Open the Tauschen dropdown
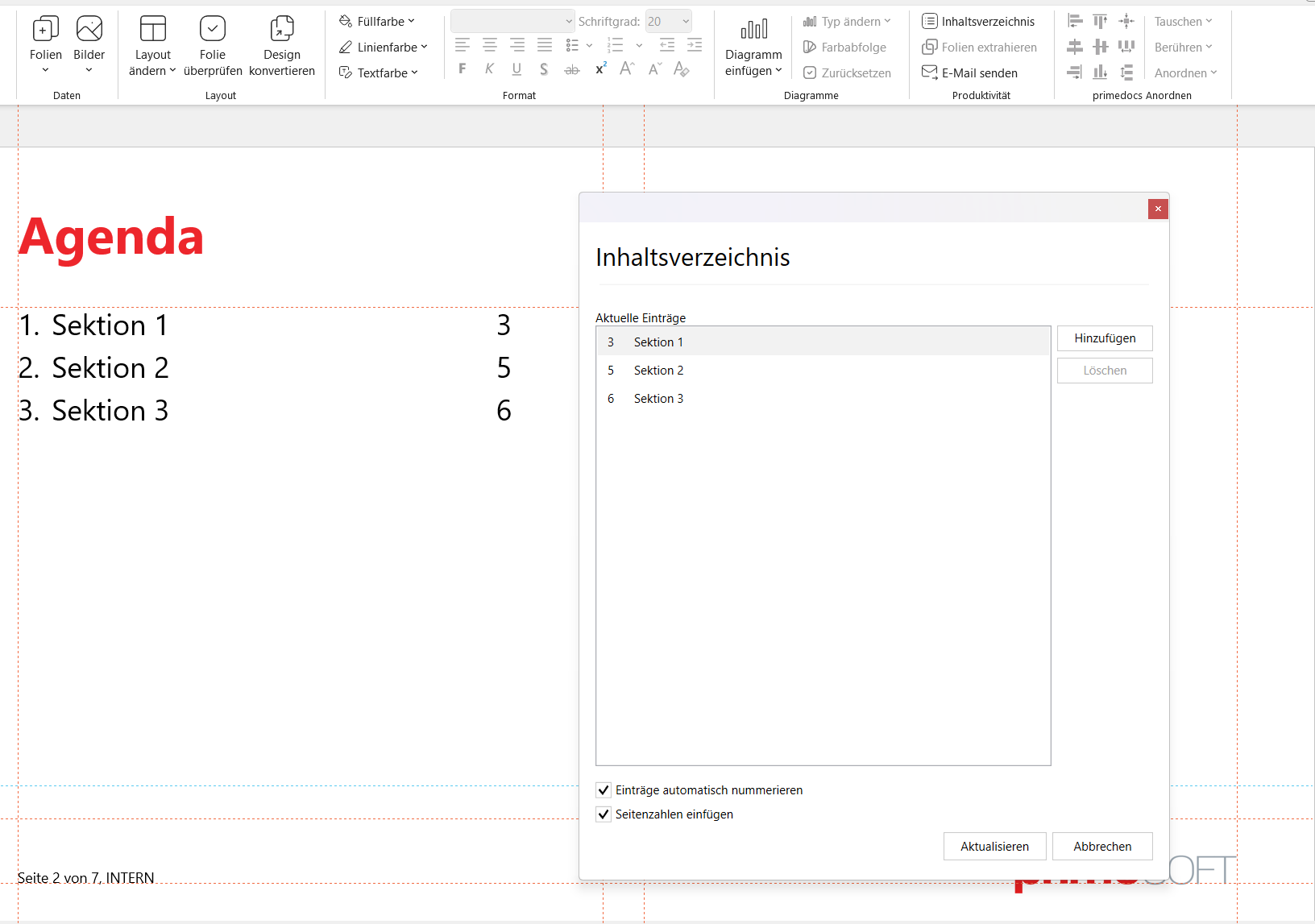 coord(1183,22)
